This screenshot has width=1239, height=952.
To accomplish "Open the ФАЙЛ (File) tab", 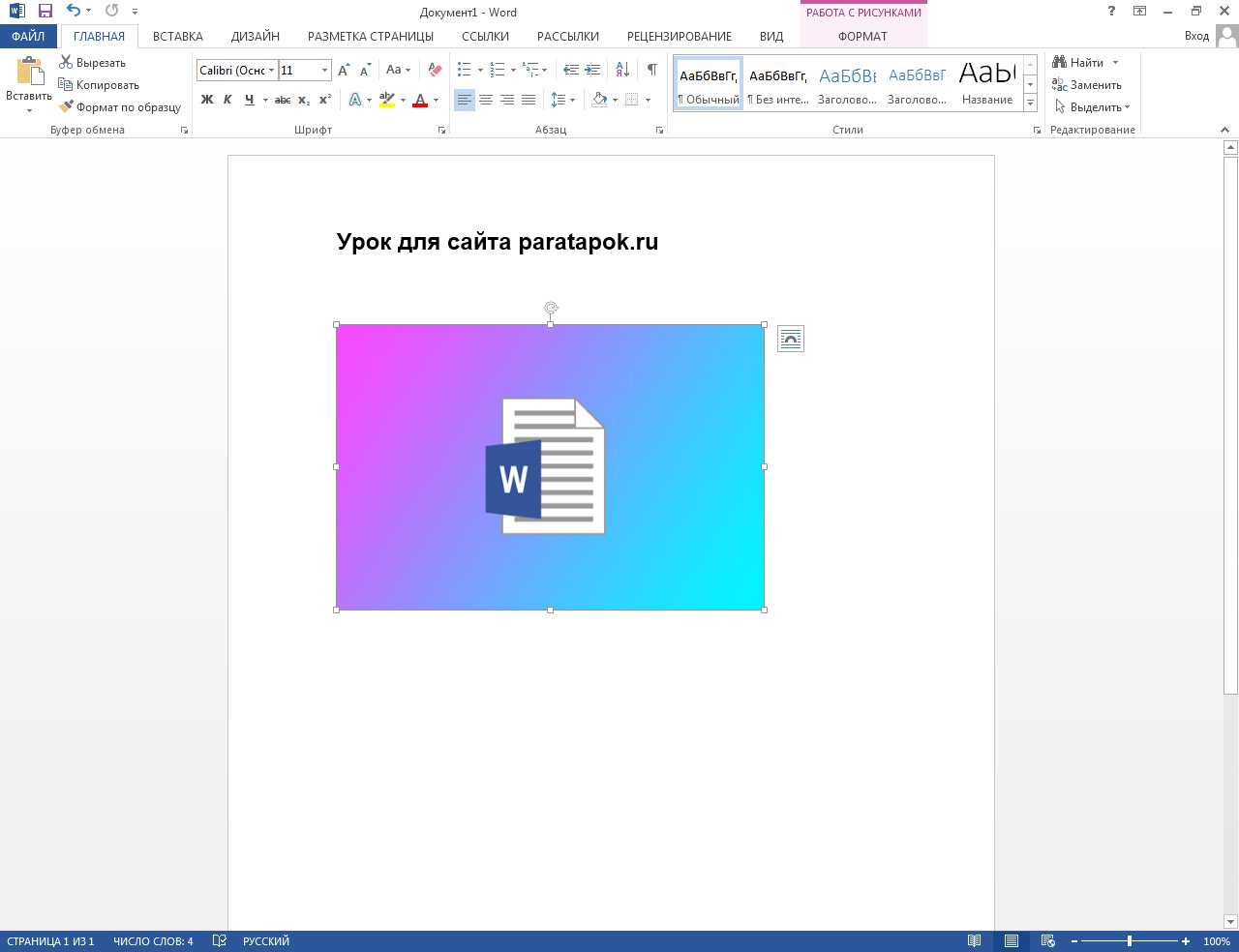I will click(x=28, y=36).
